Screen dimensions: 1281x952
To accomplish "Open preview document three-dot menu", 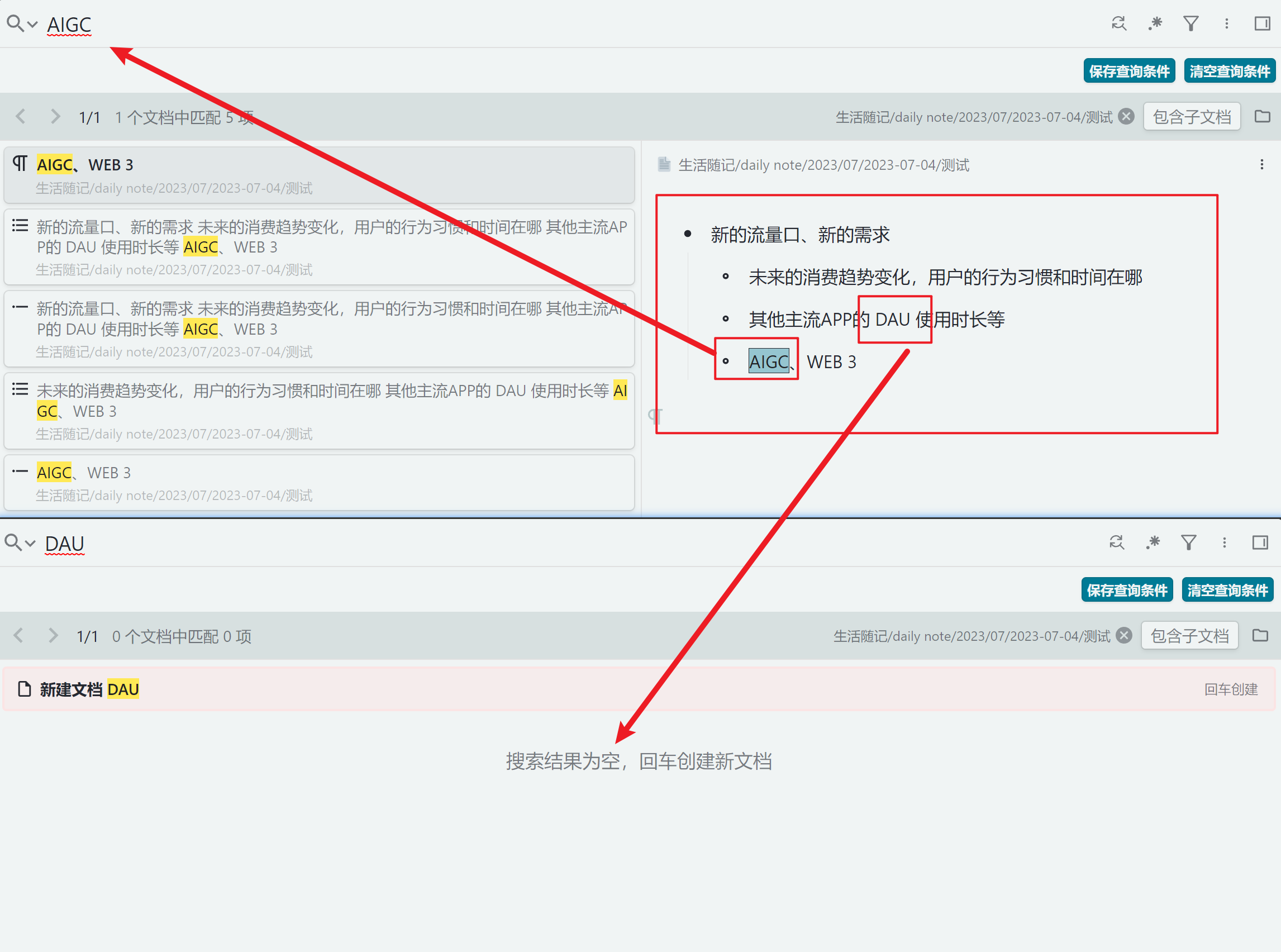I will pos(1261,165).
